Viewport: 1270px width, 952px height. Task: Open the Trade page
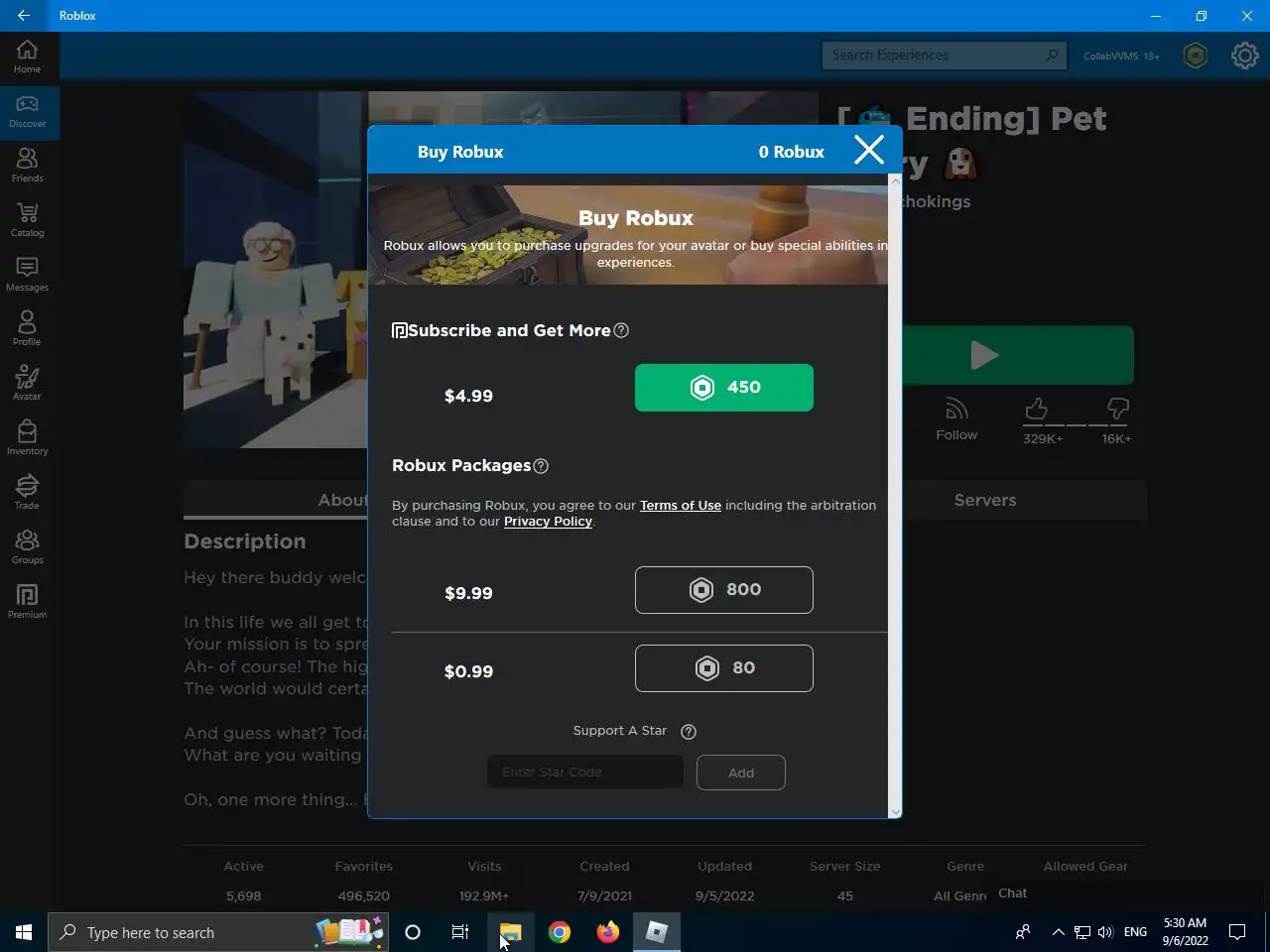[27, 493]
